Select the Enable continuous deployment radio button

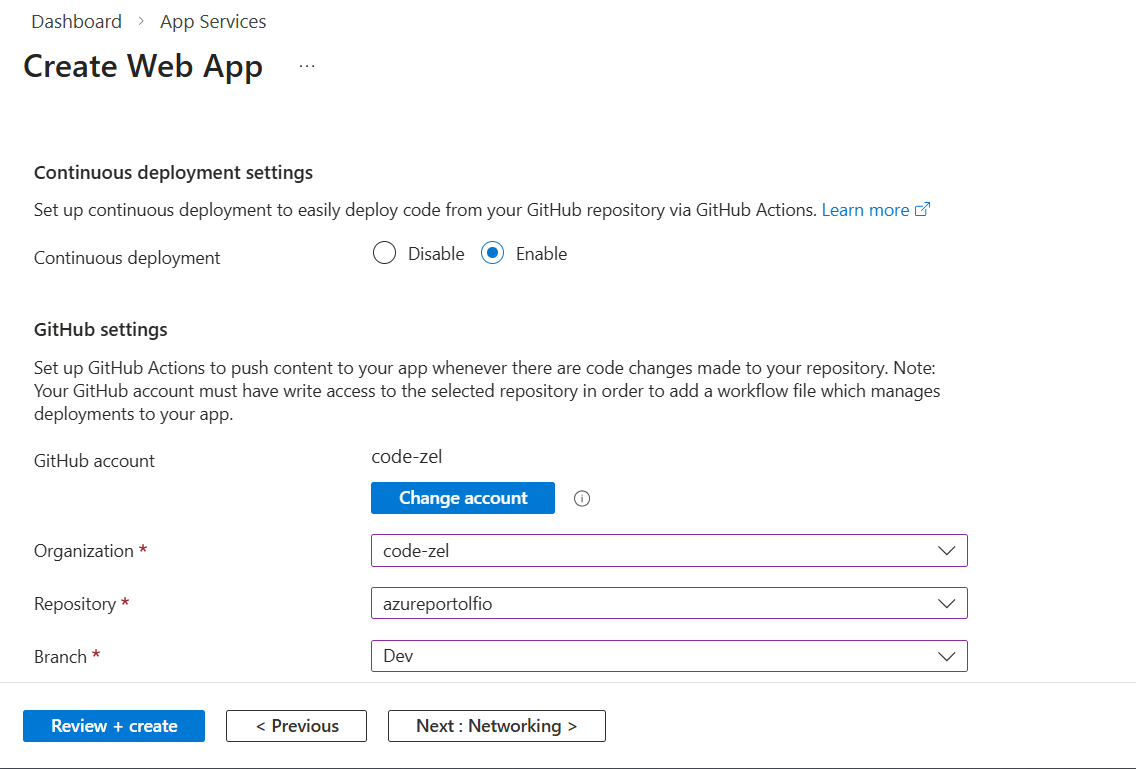pos(492,254)
